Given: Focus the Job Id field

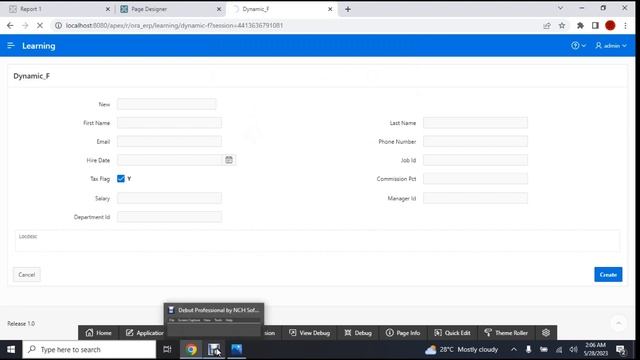Looking at the screenshot, I should 475,160.
